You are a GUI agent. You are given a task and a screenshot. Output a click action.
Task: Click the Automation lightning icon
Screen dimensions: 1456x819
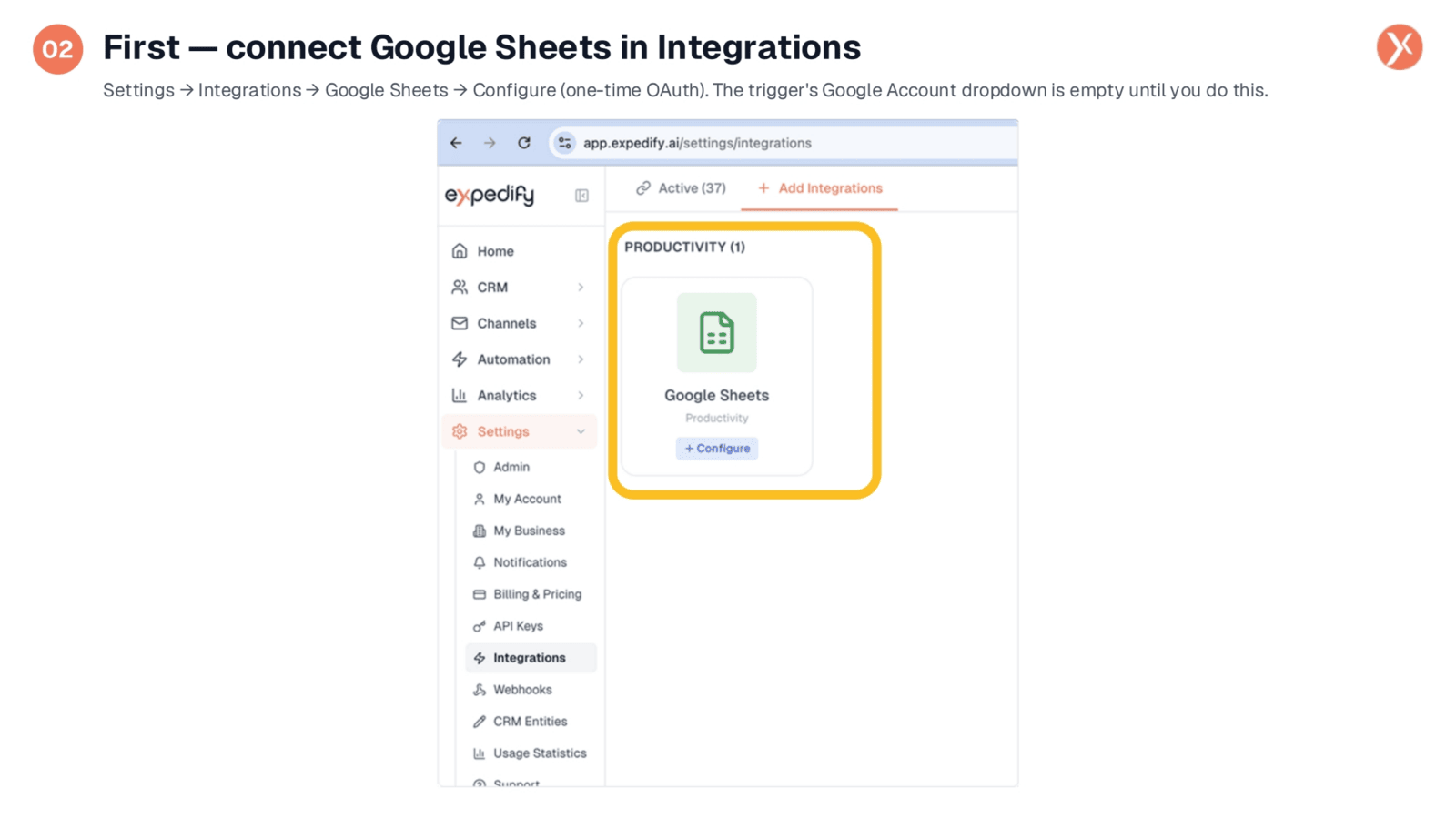pyautogui.click(x=460, y=359)
